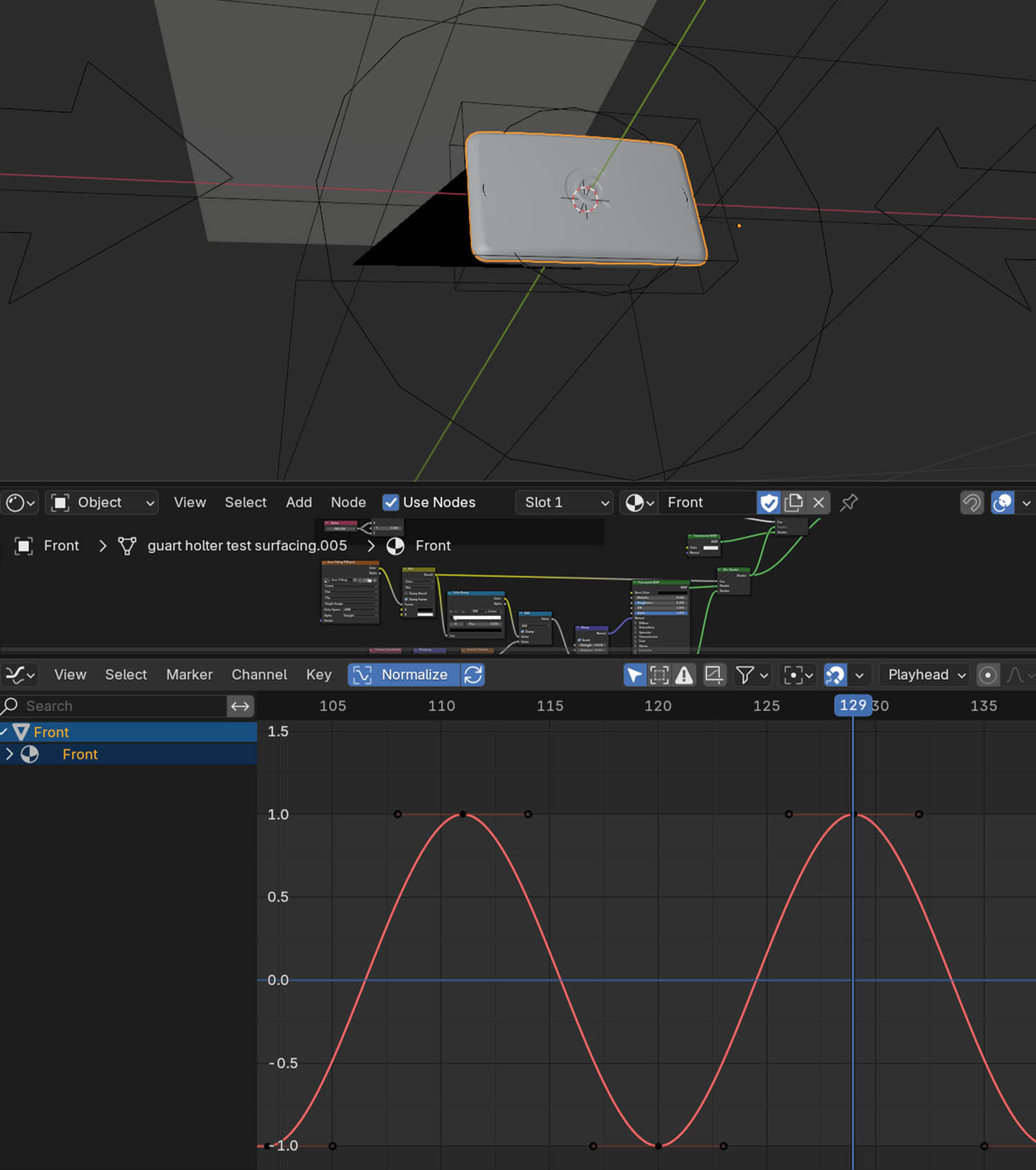Click auto normalization refresh icon
This screenshot has height=1170, width=1036.
click(x=473, y=675)
